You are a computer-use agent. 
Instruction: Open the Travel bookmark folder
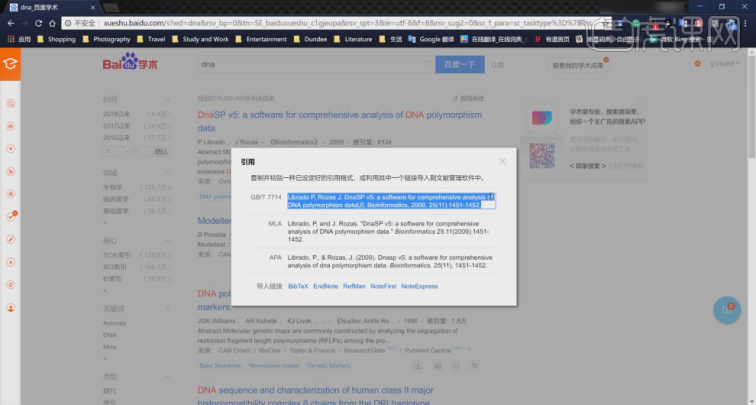click(x=151, y=40)
